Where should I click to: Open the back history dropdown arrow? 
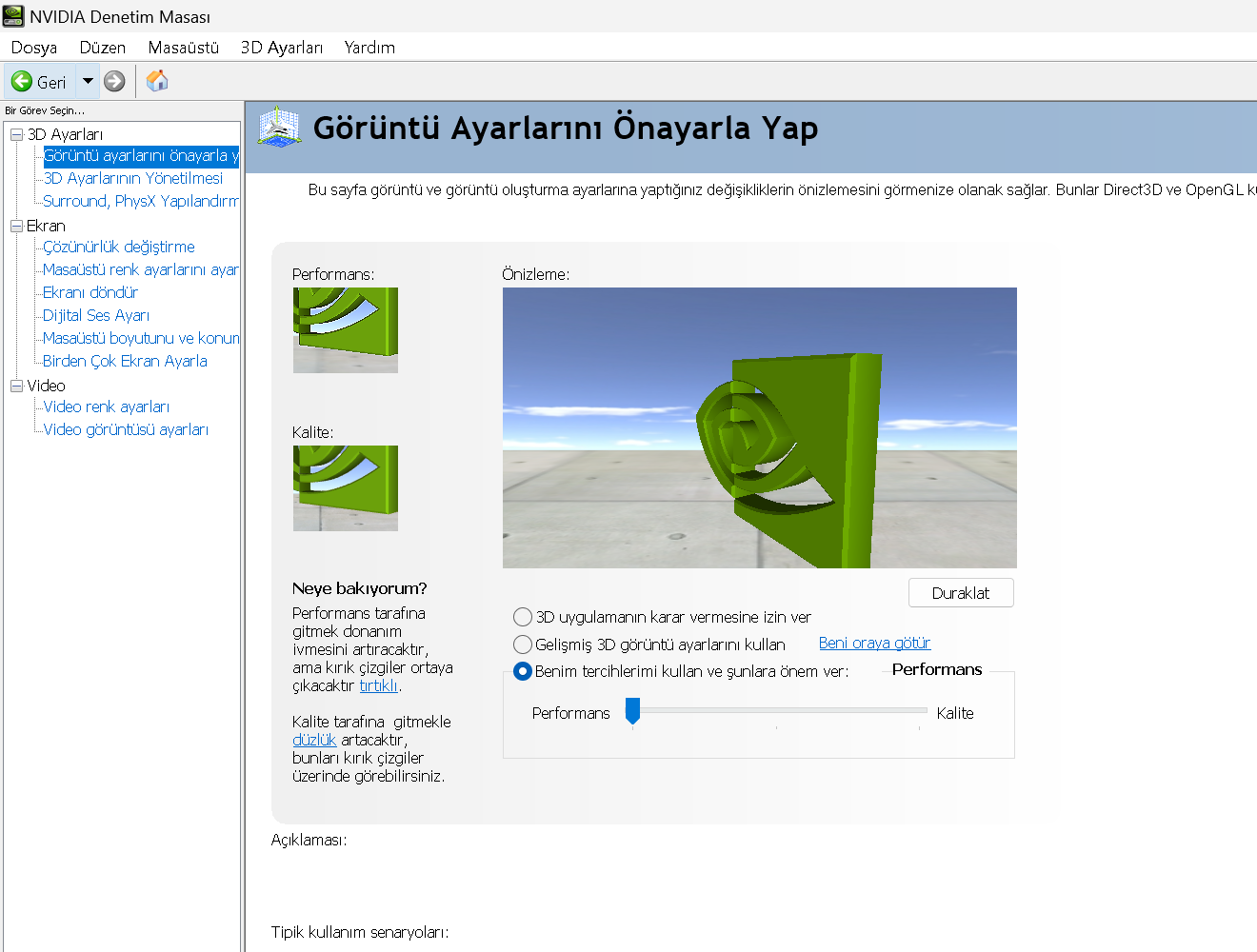point(88,81)
